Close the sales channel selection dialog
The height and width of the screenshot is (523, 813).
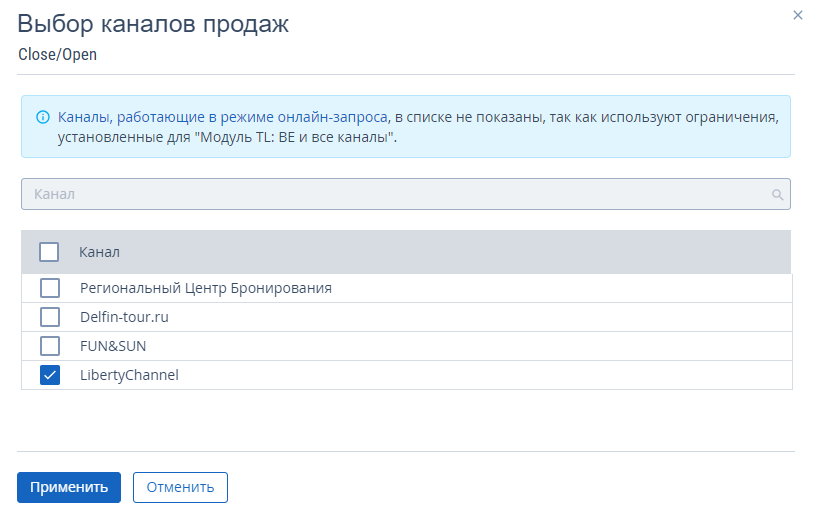click(797, 15)
